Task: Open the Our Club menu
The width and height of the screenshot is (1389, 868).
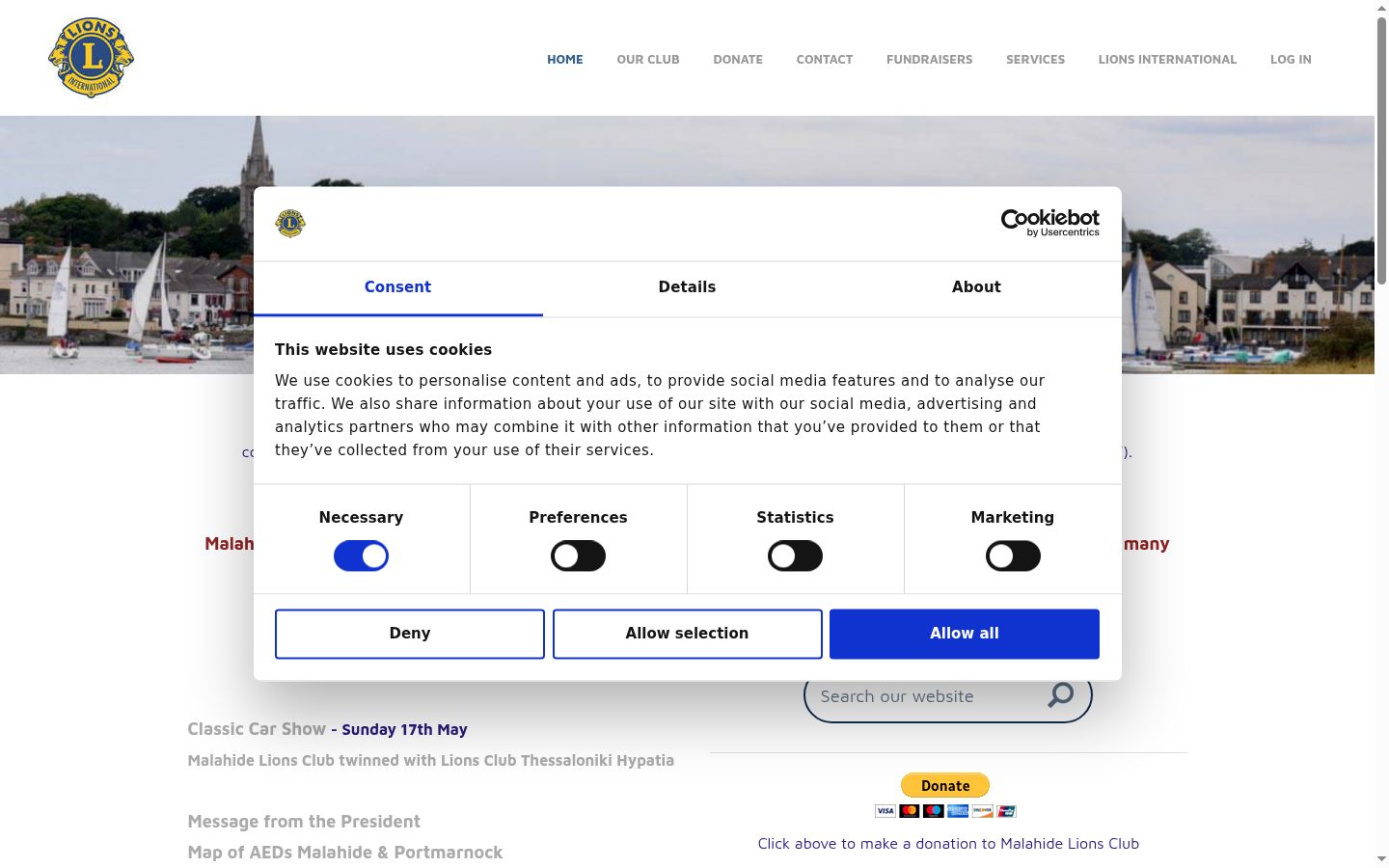Action: 648,60
